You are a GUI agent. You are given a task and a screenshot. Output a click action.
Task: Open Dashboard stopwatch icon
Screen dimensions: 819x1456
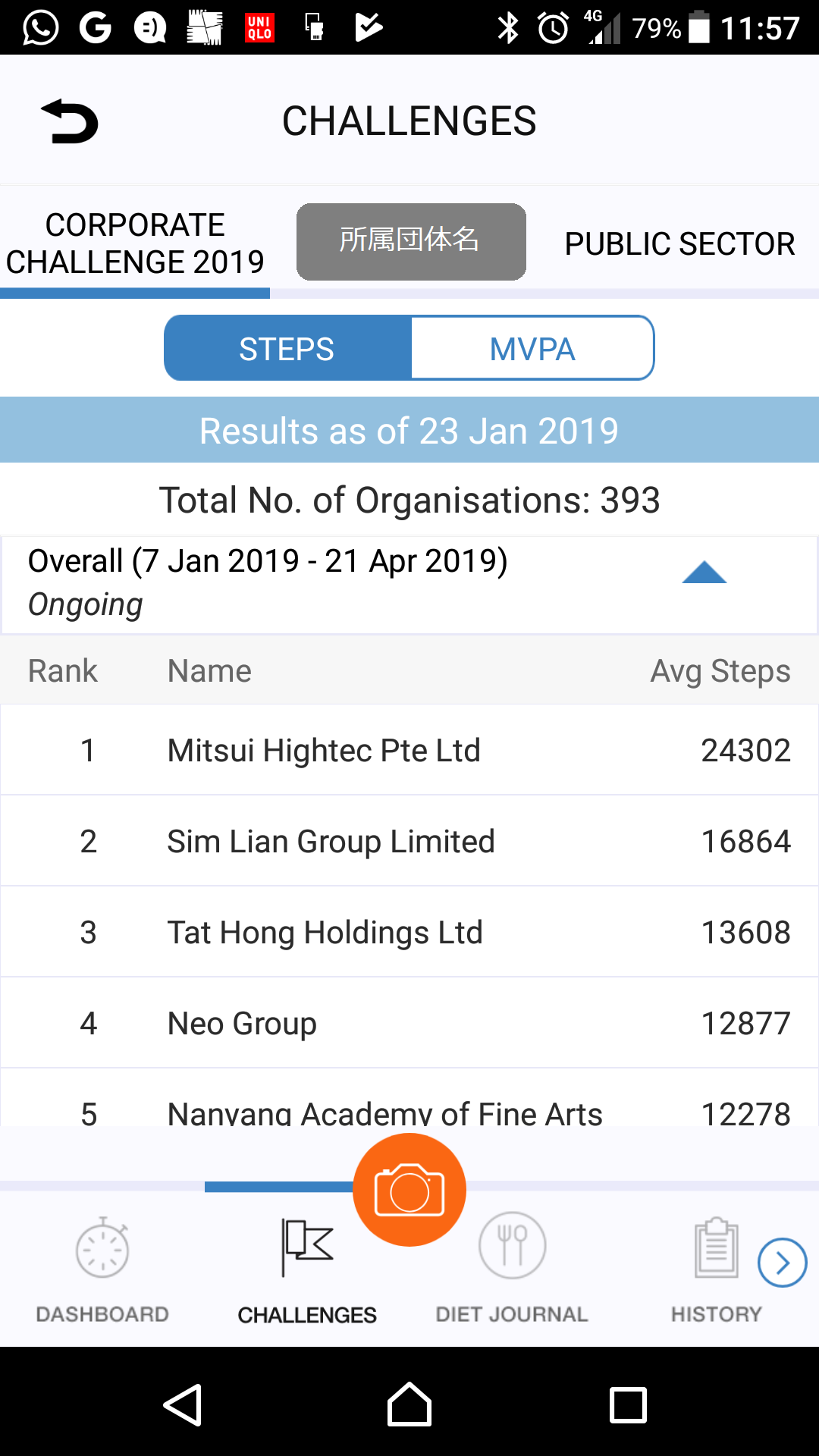pyautogui.click(x=102, y=1247)
